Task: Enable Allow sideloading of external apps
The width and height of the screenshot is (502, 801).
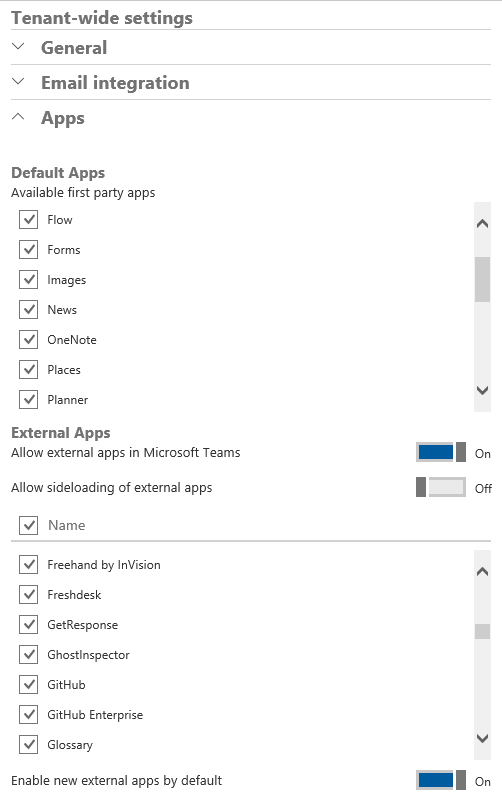Action: (x=441, y=487)
